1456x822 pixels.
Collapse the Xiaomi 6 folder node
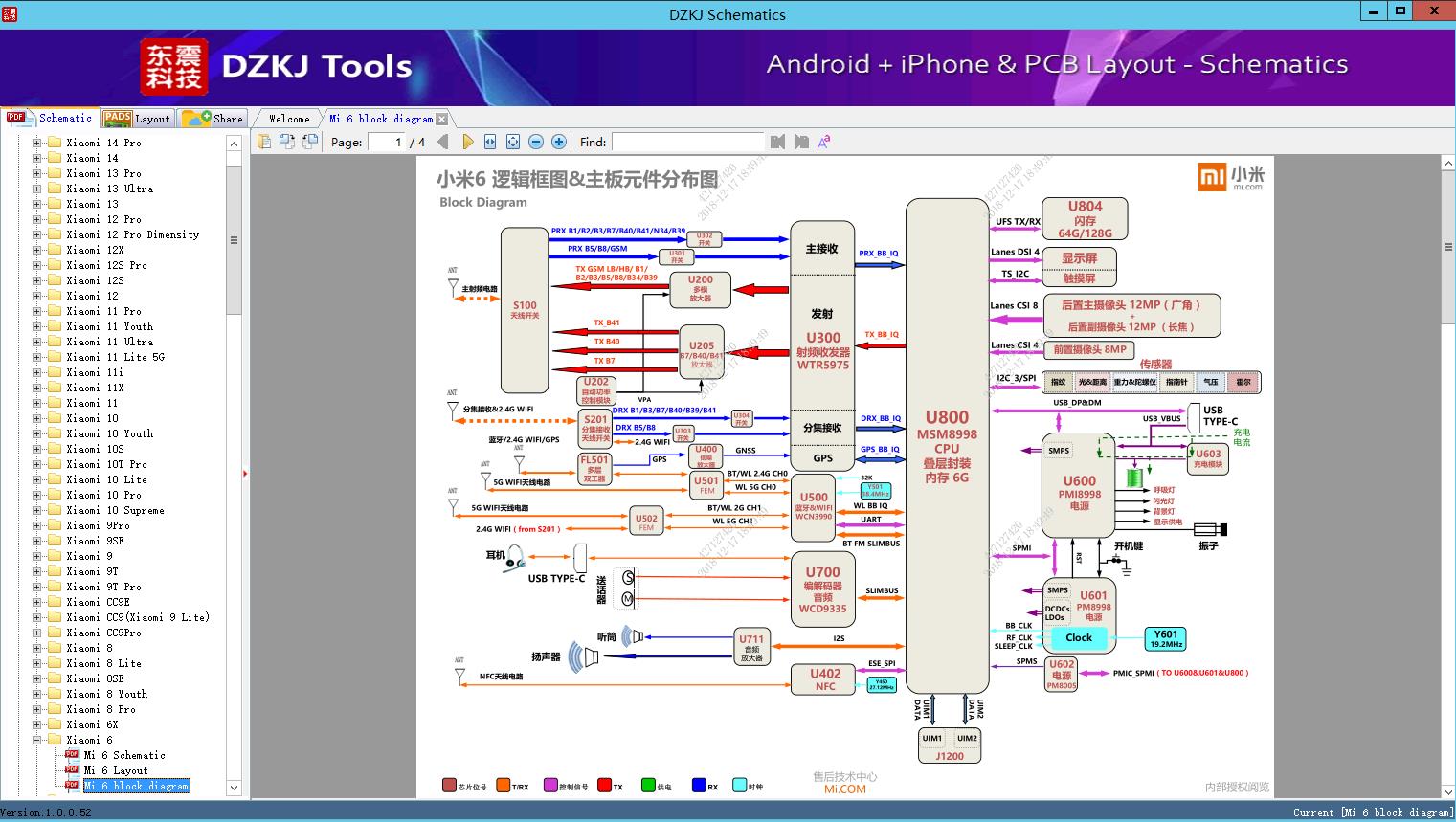click(x=36, y=740)
